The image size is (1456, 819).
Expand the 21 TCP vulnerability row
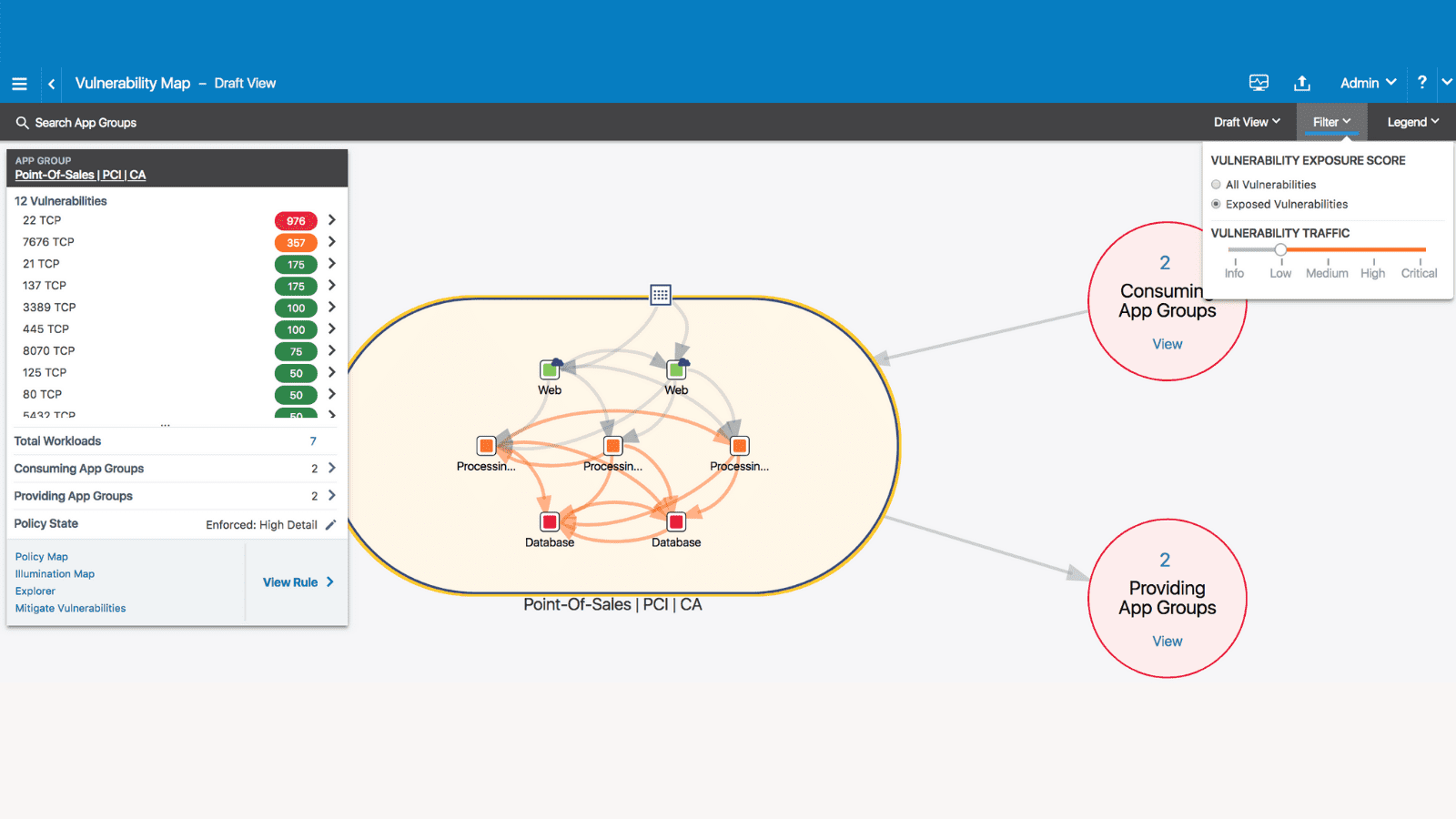(332, 264)
